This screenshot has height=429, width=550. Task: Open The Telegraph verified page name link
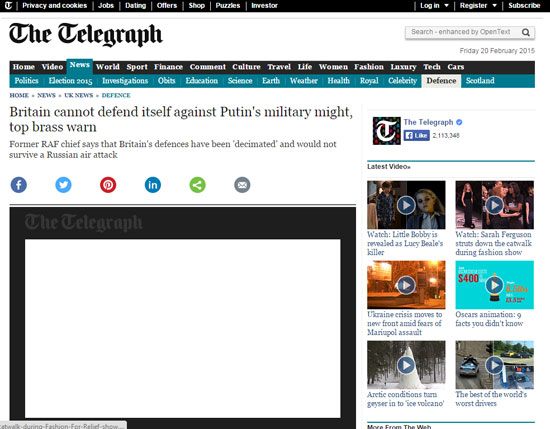429,122
